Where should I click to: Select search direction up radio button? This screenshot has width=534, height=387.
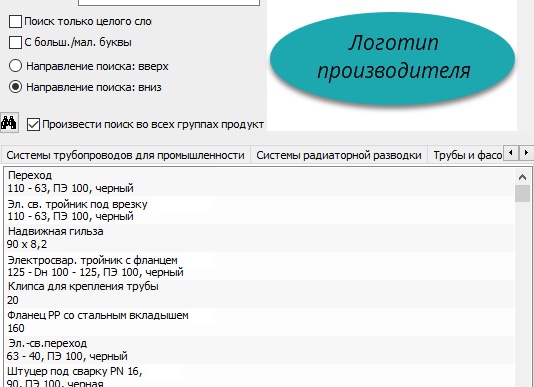[15, 66]
